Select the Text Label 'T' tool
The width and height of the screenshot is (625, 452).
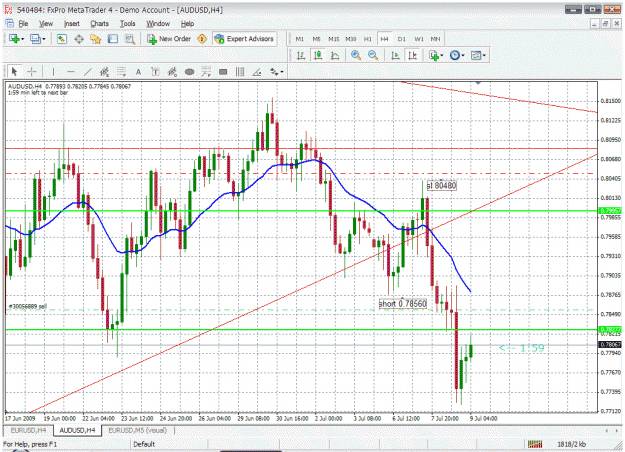tap(155, 72)
